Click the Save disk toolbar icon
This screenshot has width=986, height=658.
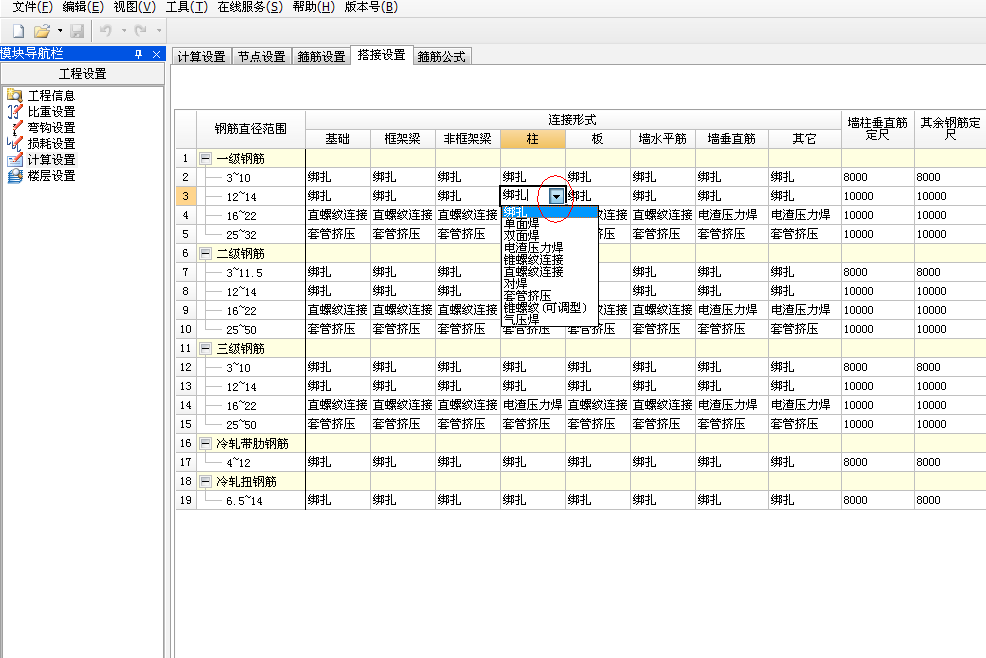(77, 31)
